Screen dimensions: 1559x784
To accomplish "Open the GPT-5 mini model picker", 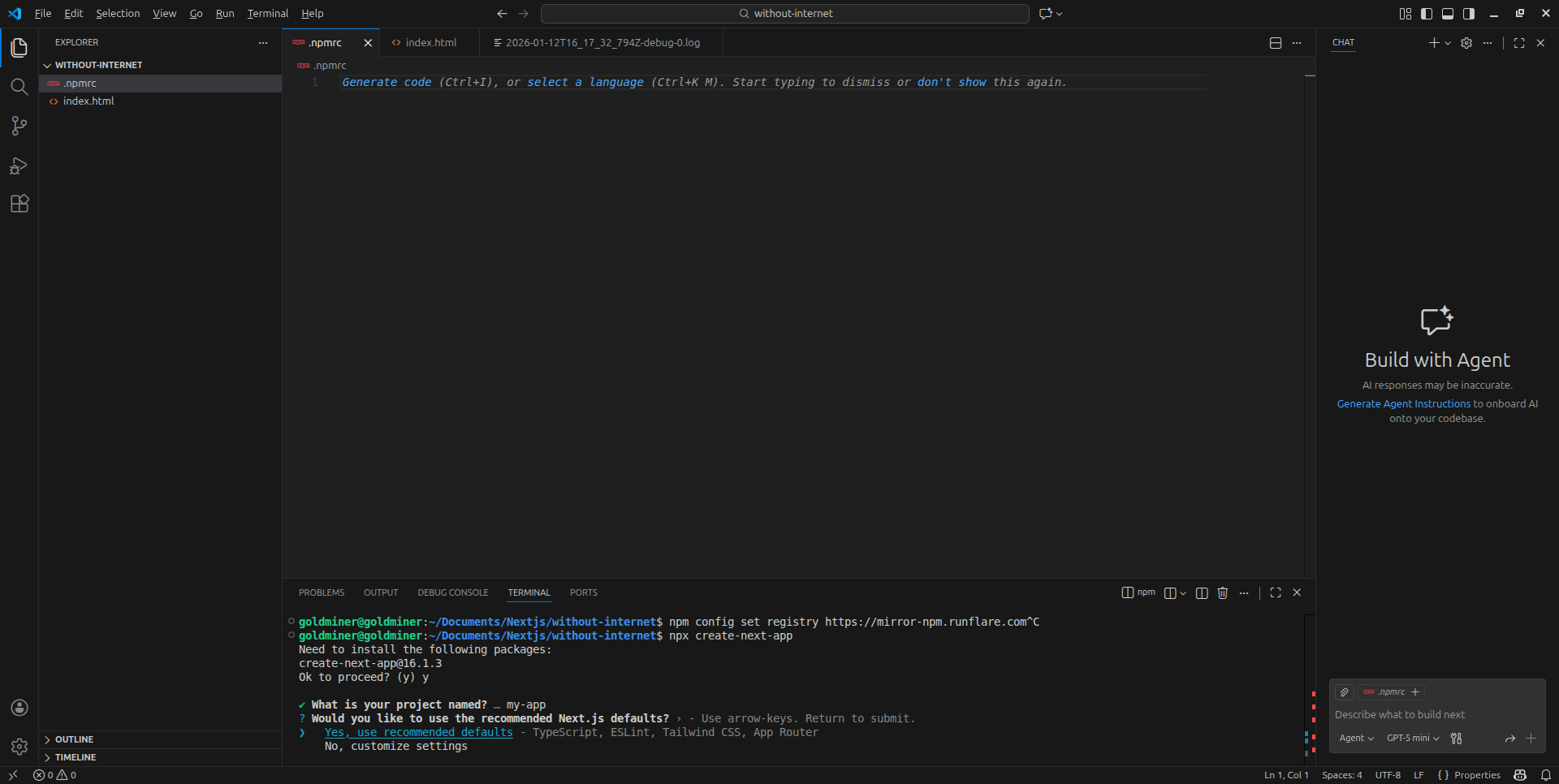I will coord(1412,739).
